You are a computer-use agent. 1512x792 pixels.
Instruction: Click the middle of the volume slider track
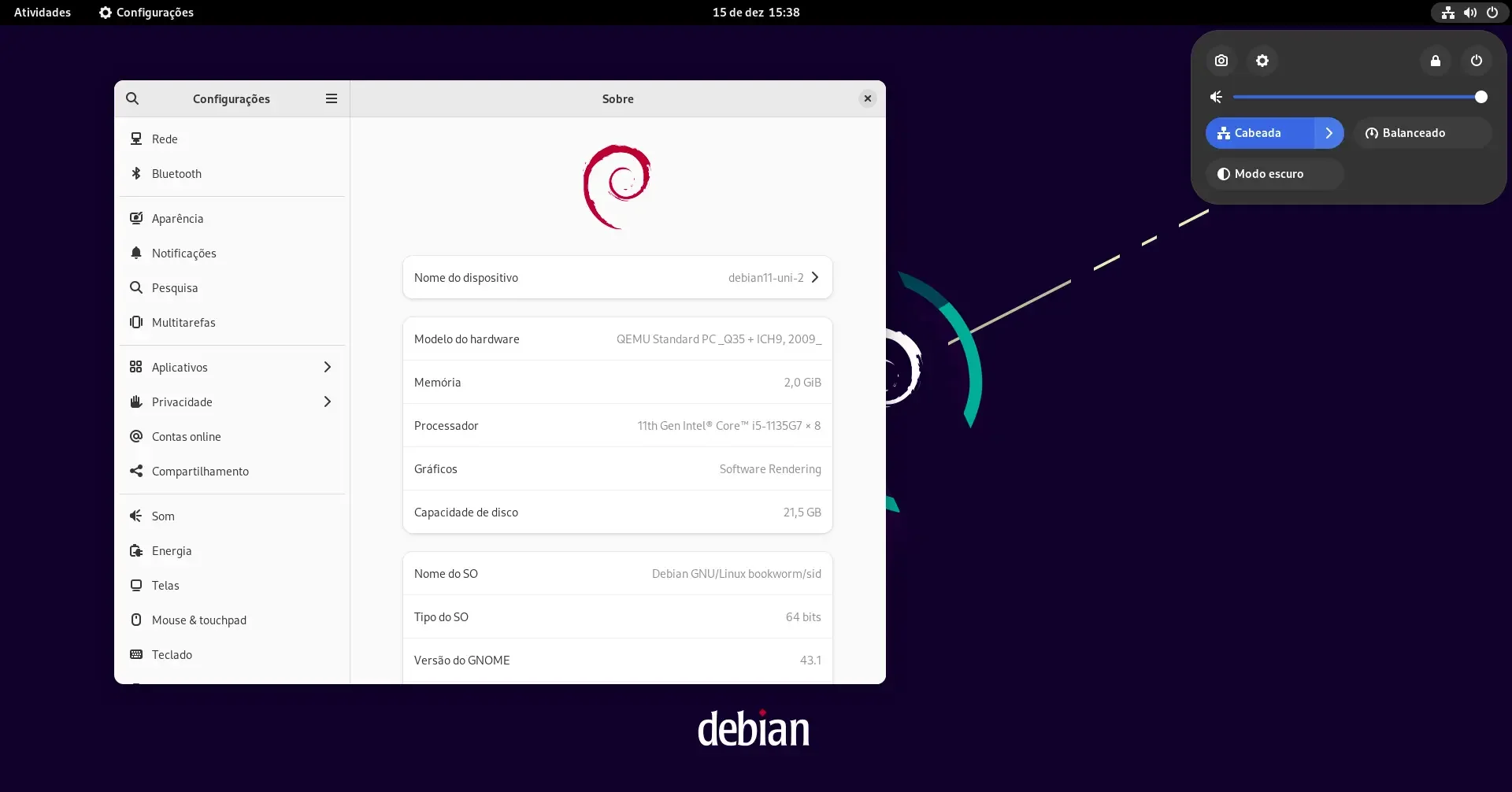1357,97
